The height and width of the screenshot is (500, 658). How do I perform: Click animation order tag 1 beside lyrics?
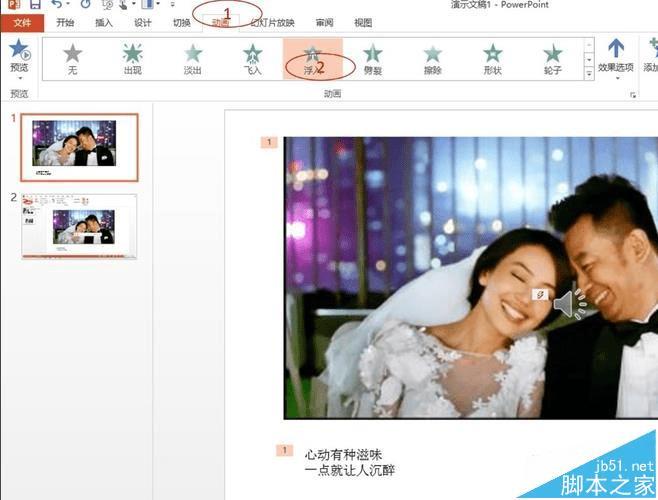click(284, 450)
